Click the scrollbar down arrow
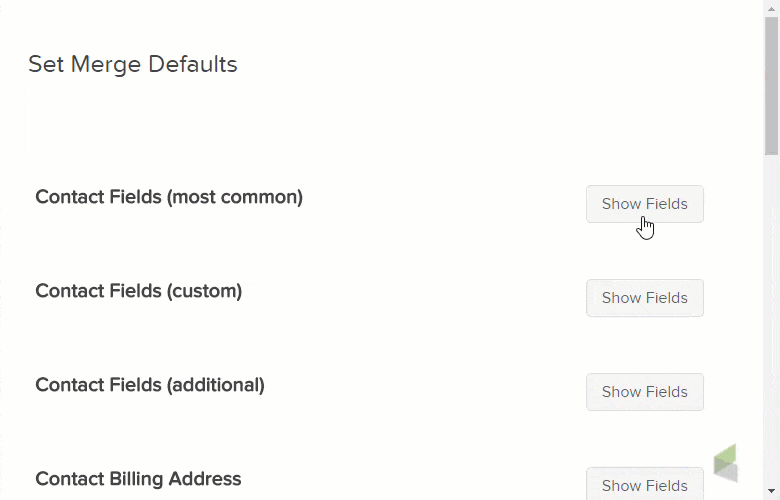 pos(771,492)
